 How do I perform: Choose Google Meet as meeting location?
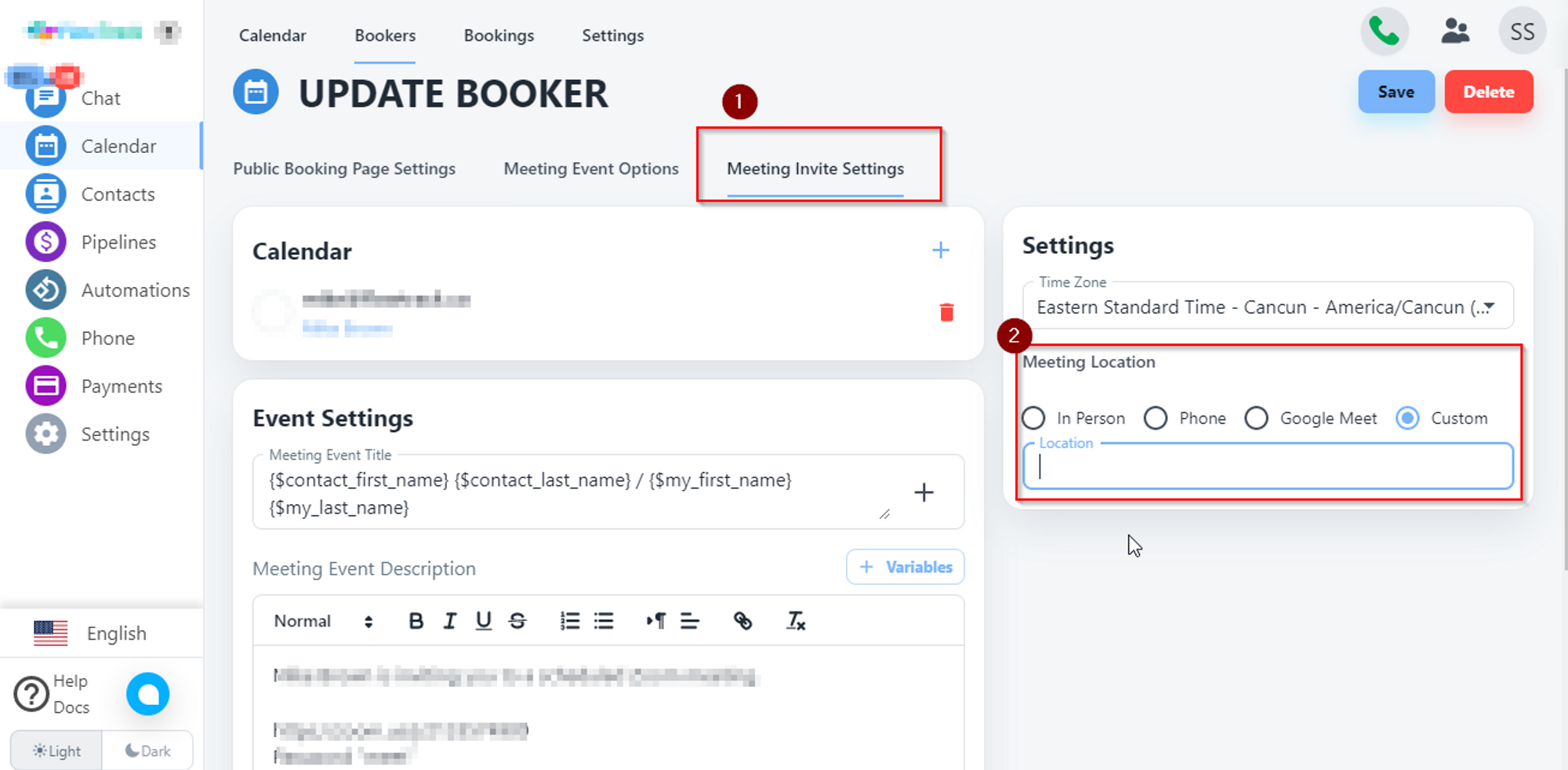pos(1257,418)
